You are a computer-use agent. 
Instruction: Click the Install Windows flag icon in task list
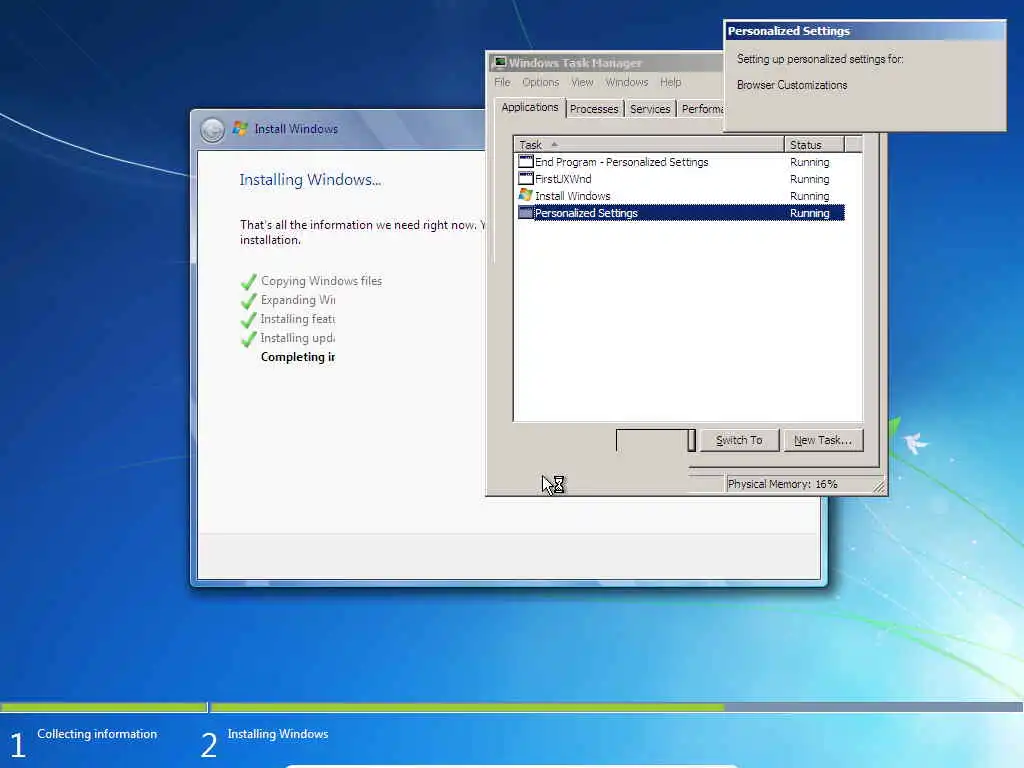(x=526, y=195)
